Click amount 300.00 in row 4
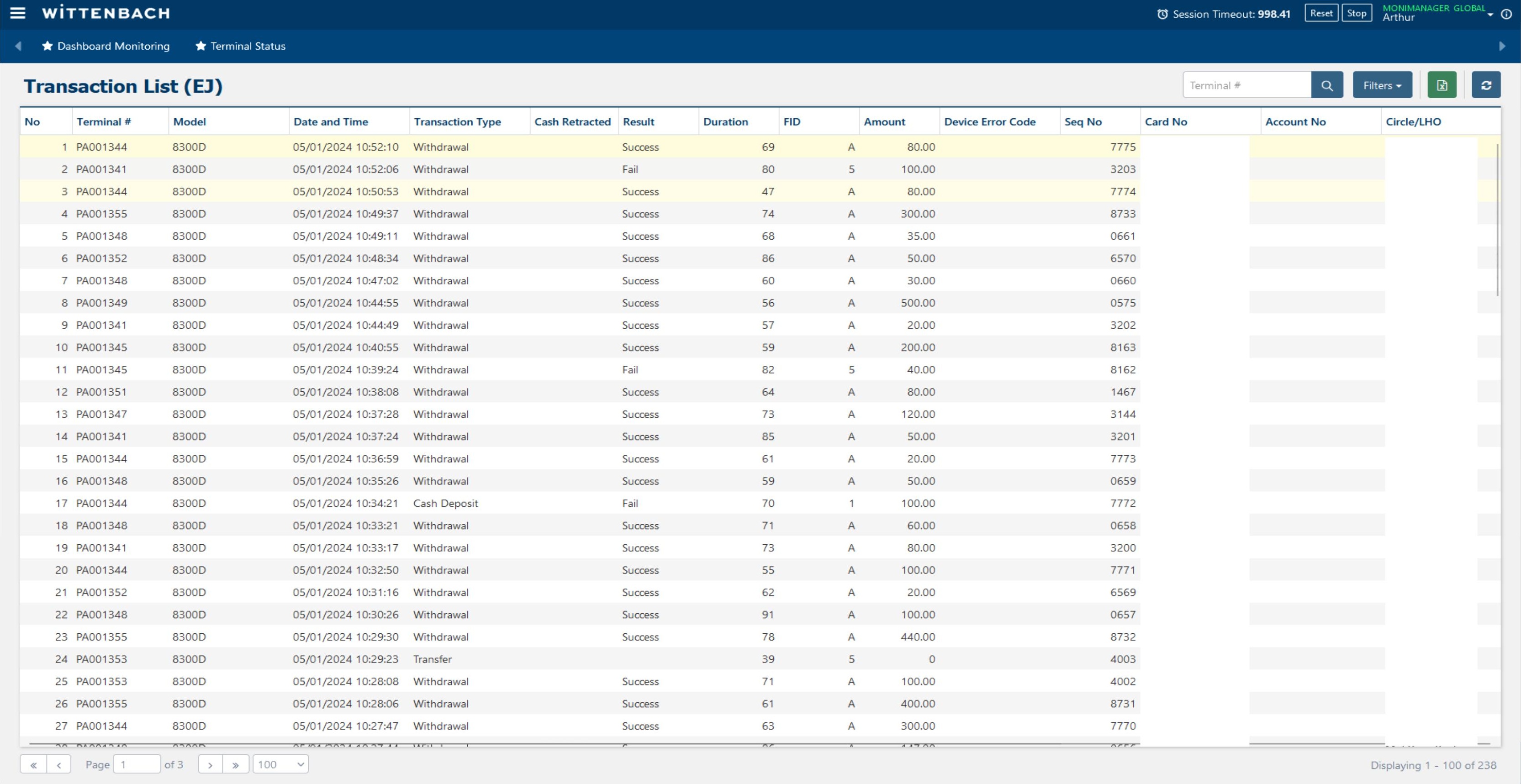The image size is (1521, 784). click(918, 214)
